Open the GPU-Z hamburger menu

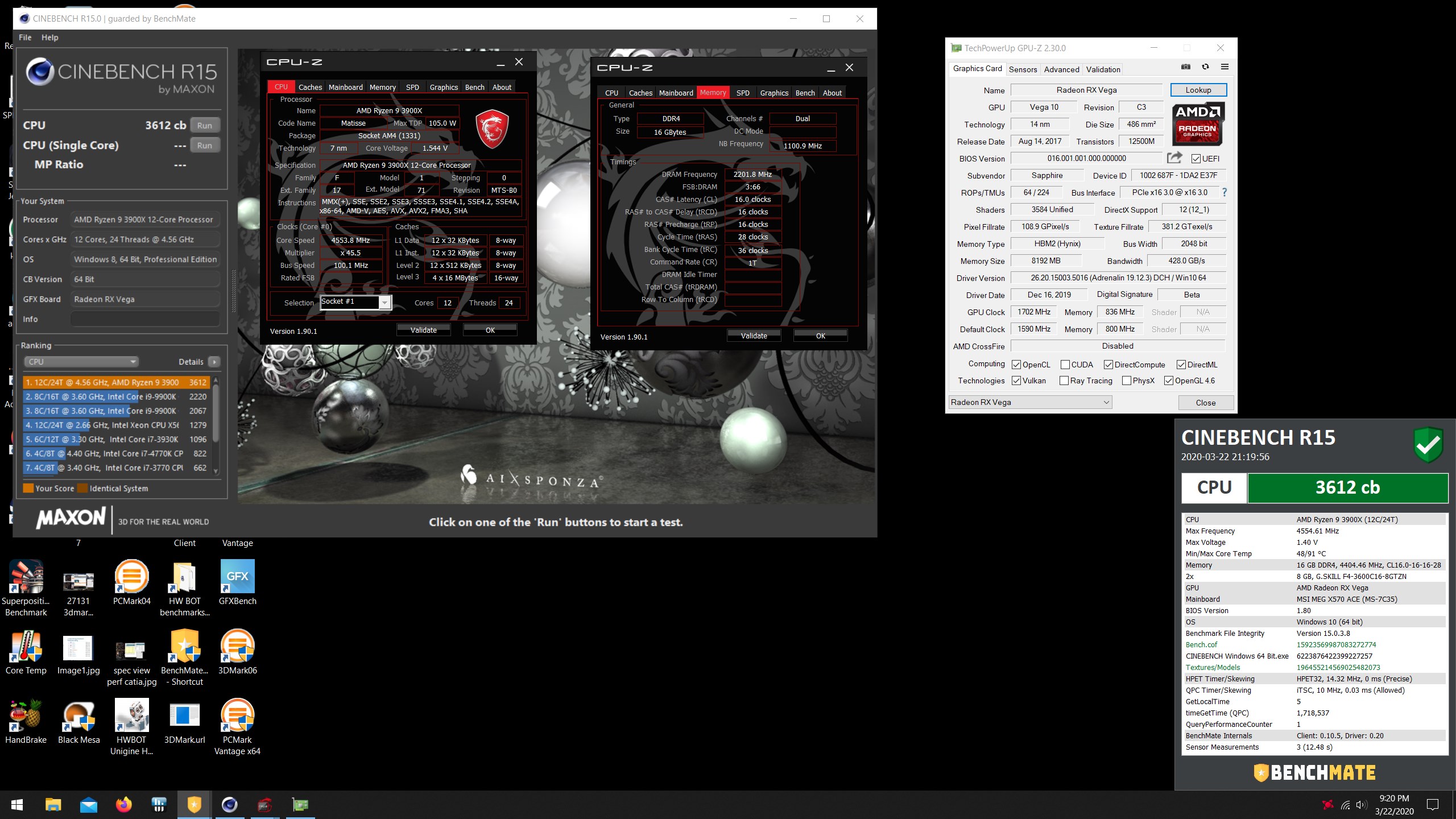1225,67
